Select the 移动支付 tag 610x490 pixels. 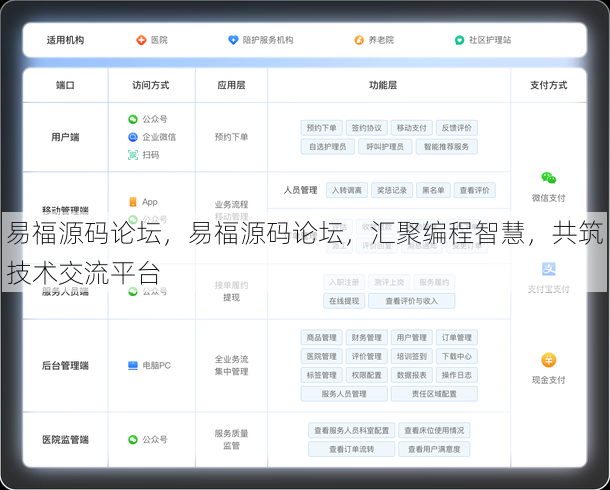pyautogui.click(x=412, y=128)
